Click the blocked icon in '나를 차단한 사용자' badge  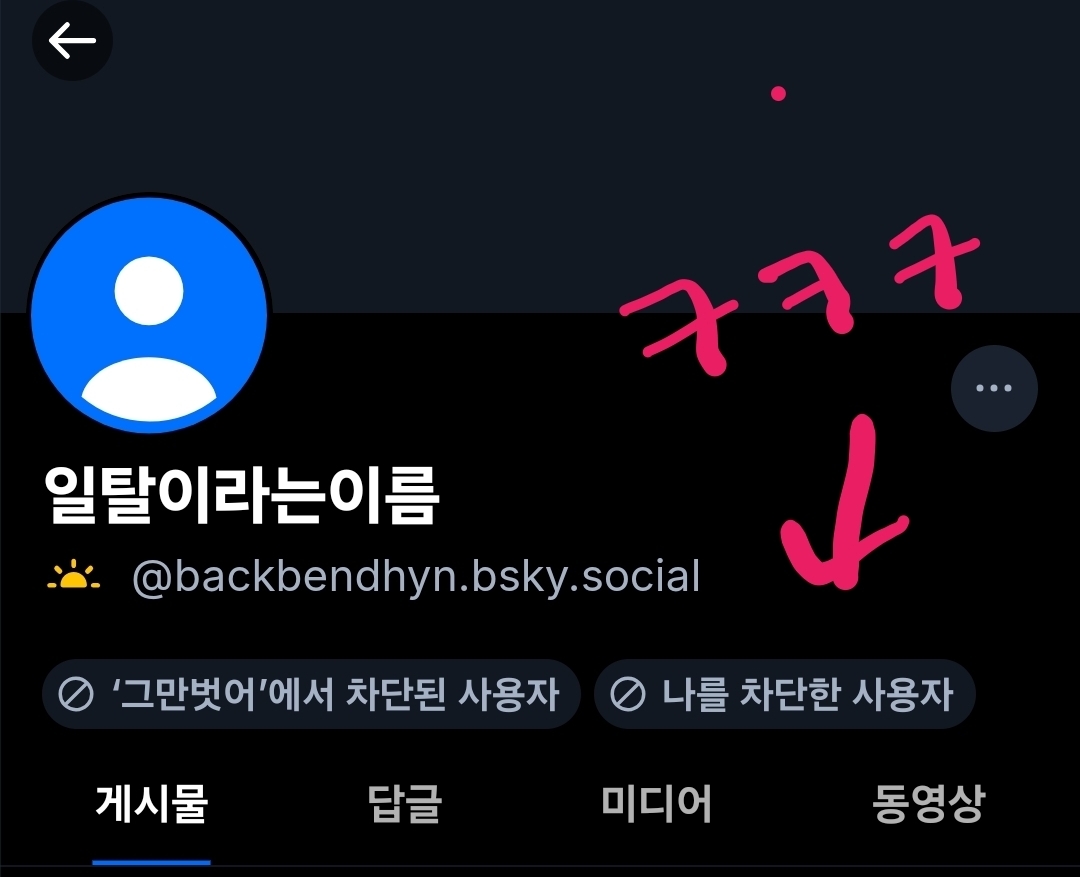point(627,694)
